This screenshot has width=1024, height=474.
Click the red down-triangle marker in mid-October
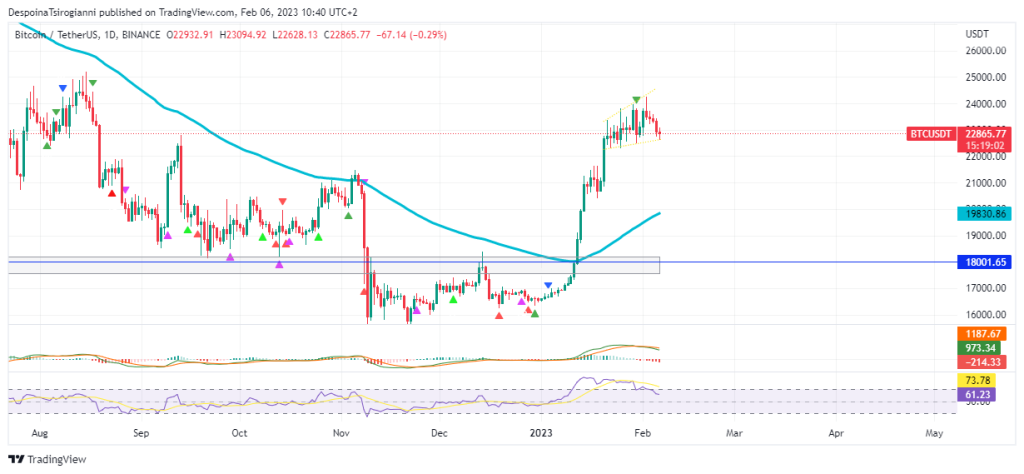282,201
